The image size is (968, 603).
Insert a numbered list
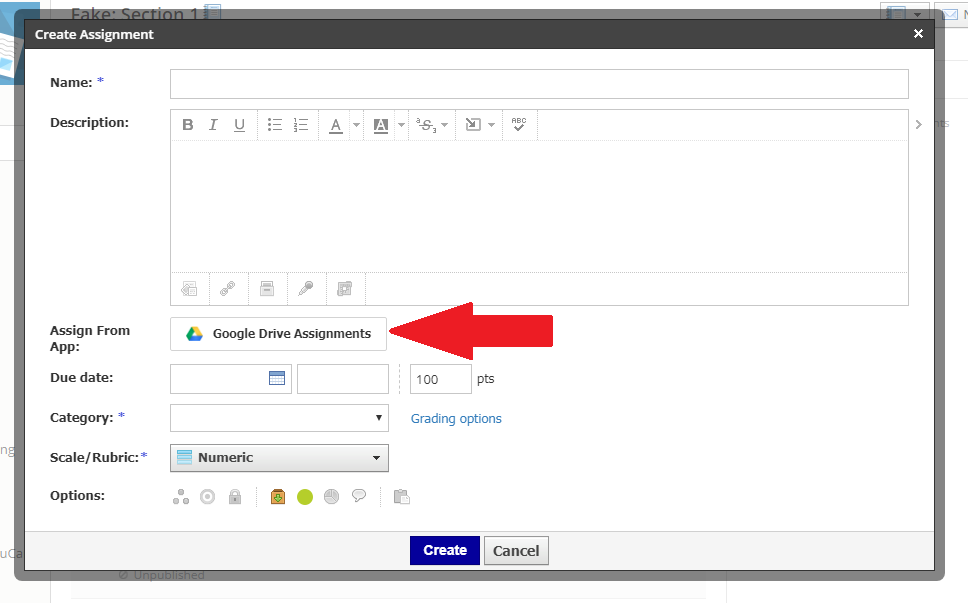[x=301, y=125]
